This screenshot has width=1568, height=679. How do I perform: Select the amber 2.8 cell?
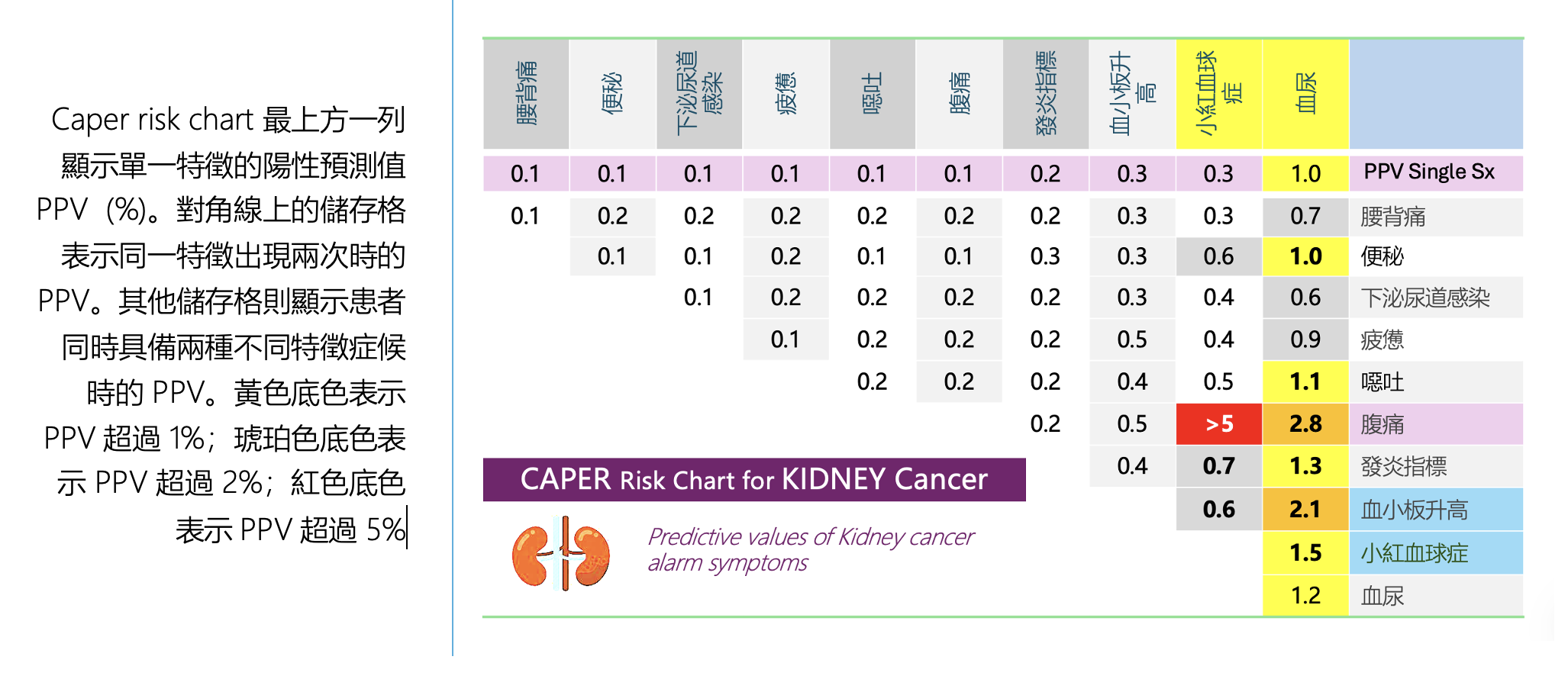1306,424
